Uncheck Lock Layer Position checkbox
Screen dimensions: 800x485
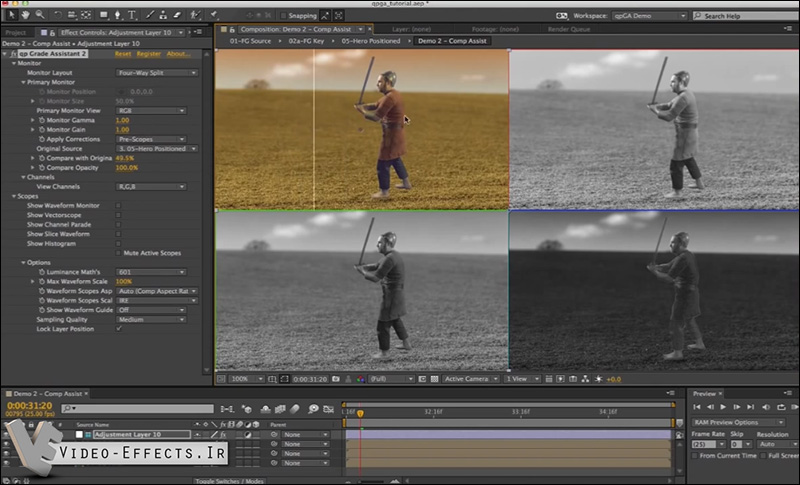tap(118, 329)
